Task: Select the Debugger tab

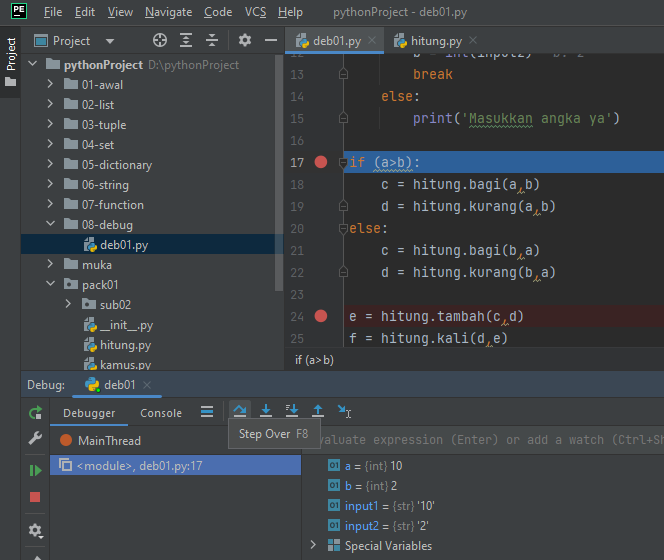Action: [89, 413]
